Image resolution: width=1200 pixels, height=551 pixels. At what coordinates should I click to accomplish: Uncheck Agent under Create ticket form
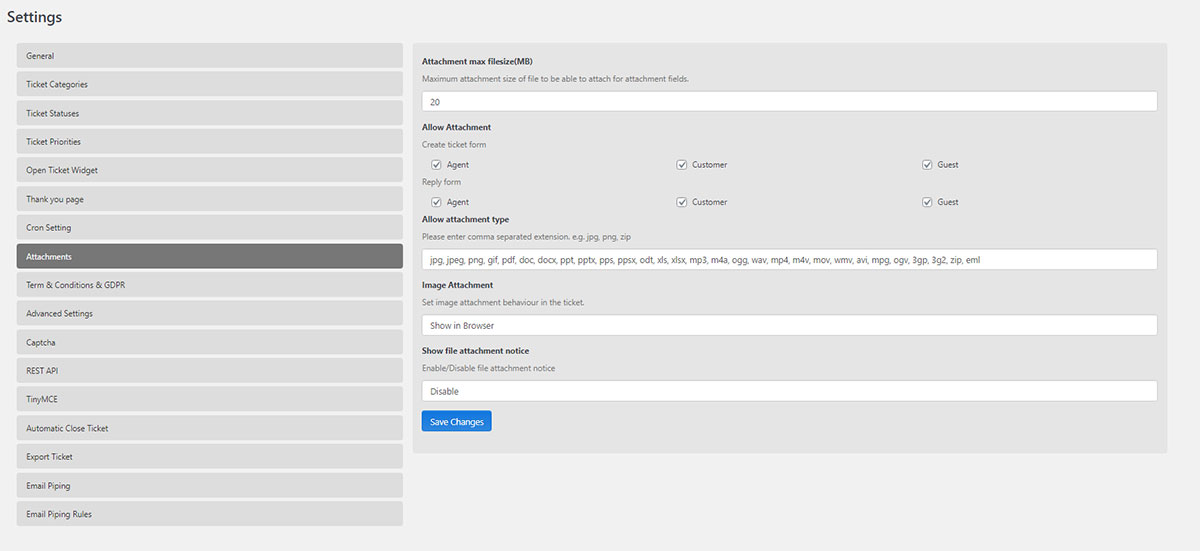[436, 164]
